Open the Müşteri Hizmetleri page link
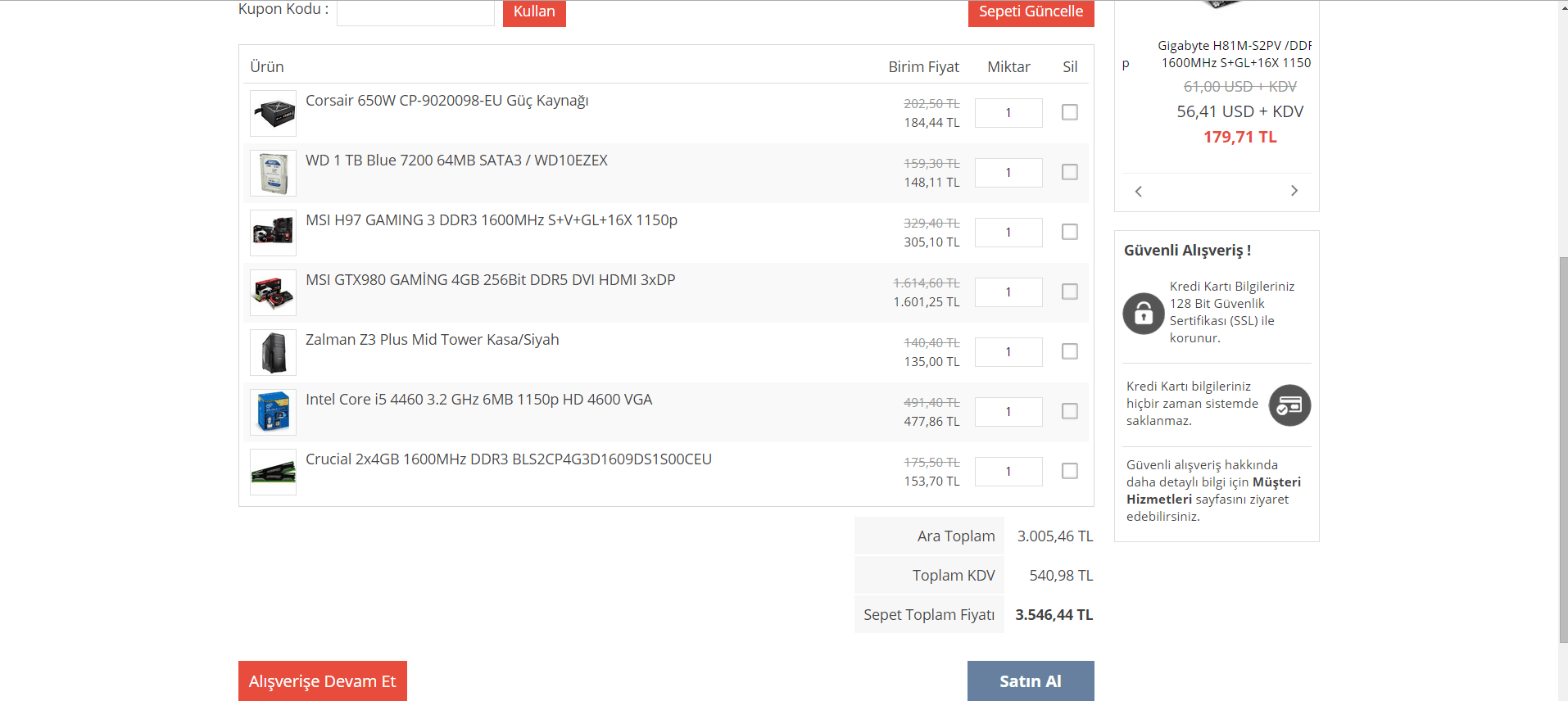The width and height of the screenshot is (1568, 701). click(1213, 491)
